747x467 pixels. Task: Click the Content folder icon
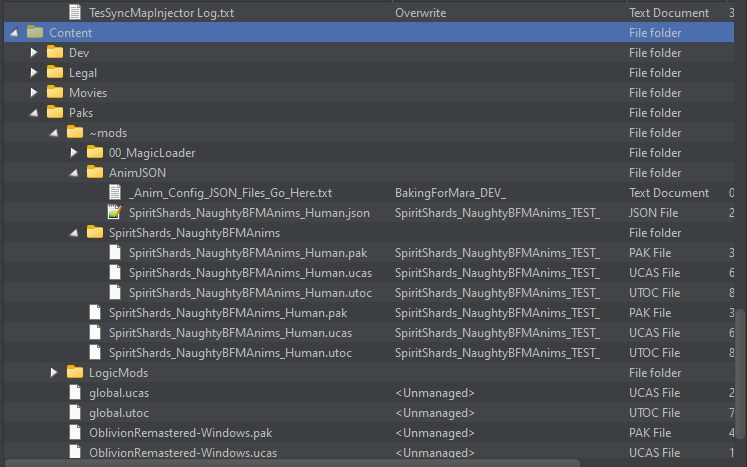point(35,33)
